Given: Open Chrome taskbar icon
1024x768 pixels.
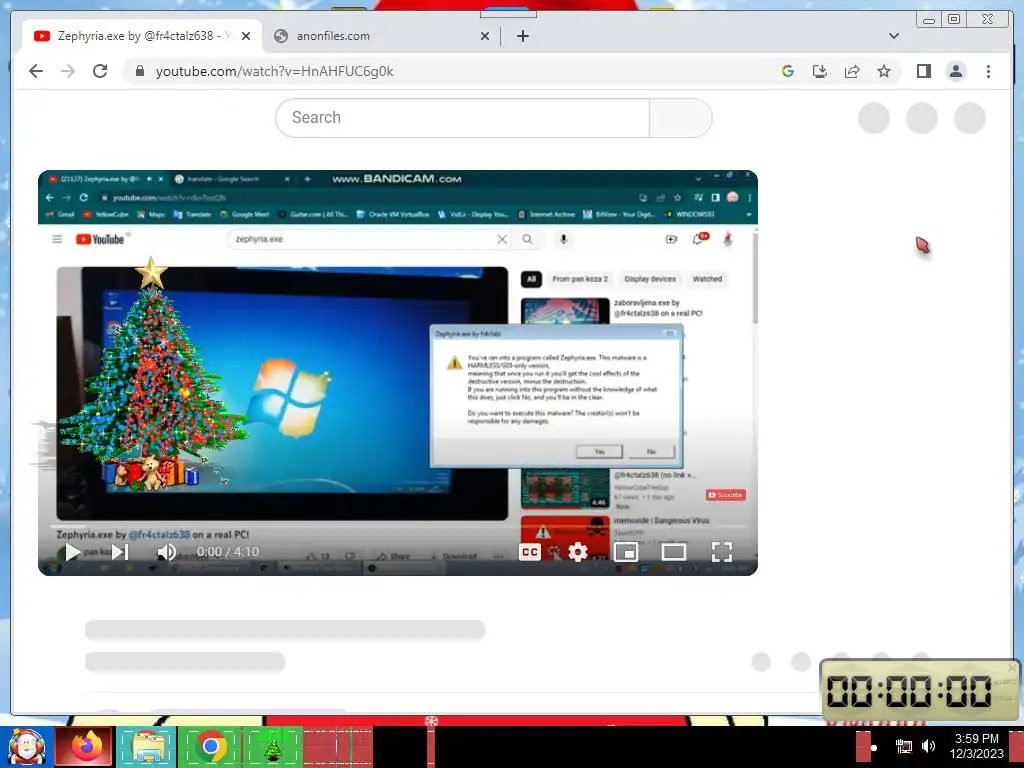Looking at the screenshot, I should (x=210, y=746).
